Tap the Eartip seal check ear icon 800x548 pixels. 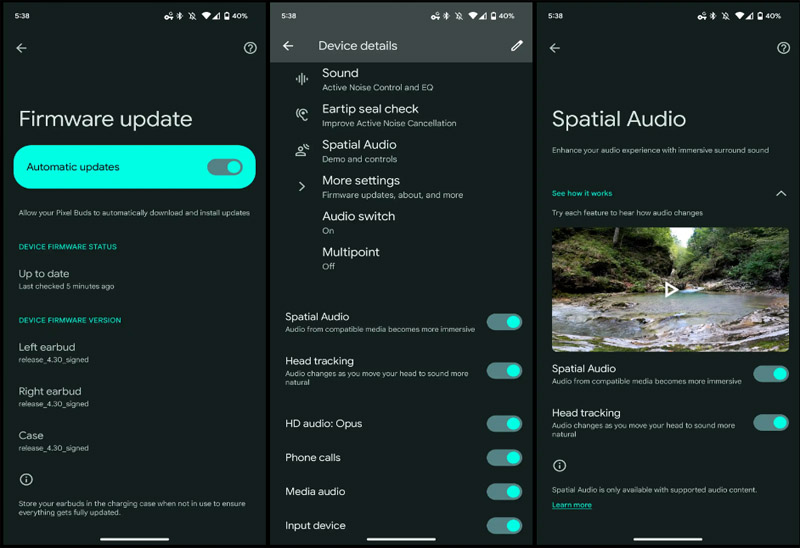tap(302, 115)
